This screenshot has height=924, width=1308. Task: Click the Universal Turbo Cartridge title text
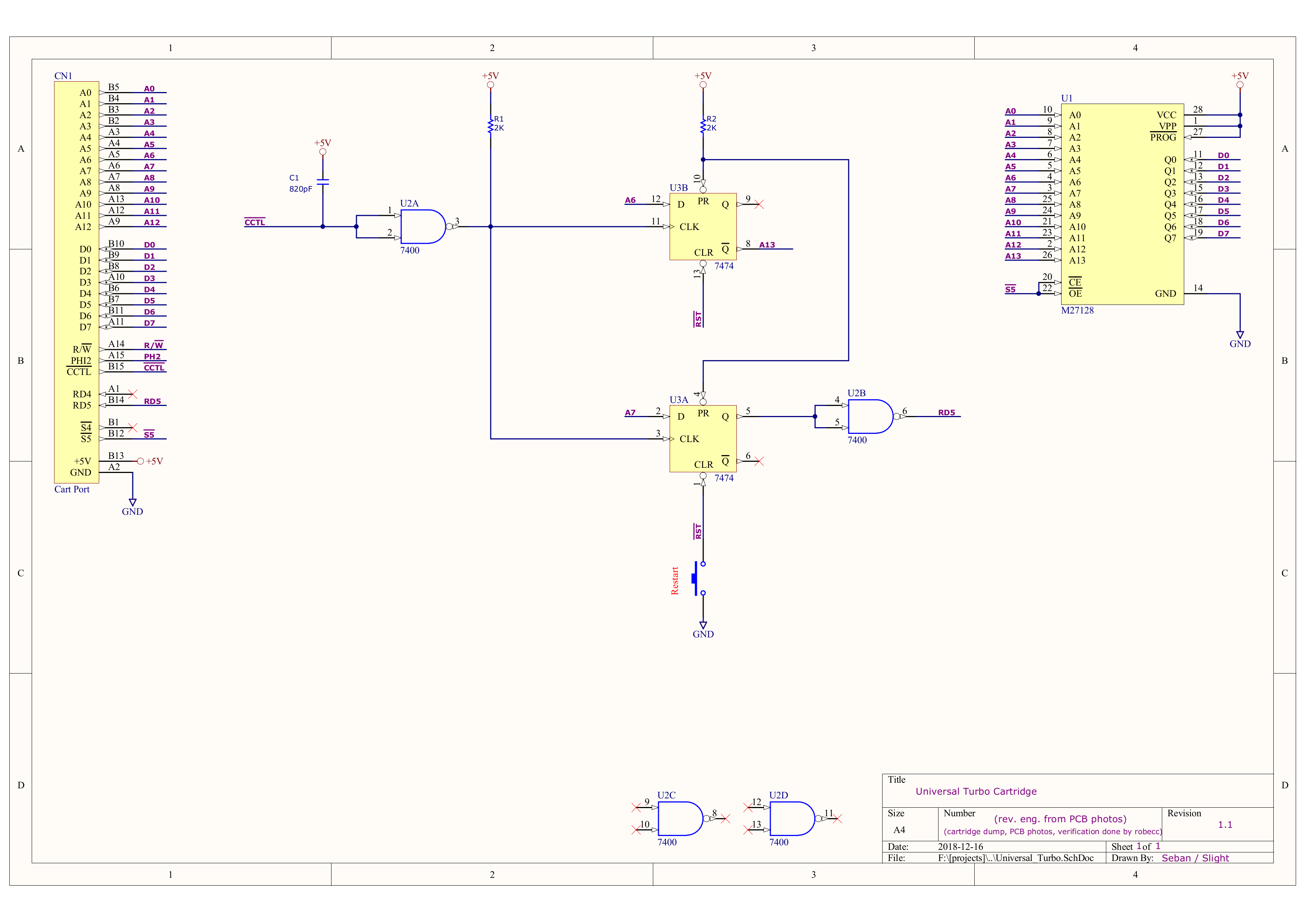coord(976,791)
